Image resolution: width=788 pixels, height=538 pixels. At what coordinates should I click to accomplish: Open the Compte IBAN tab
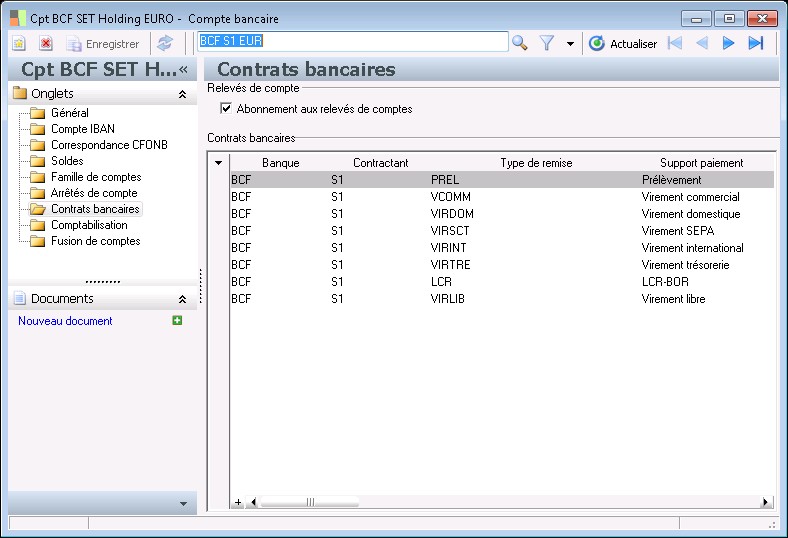83,129
